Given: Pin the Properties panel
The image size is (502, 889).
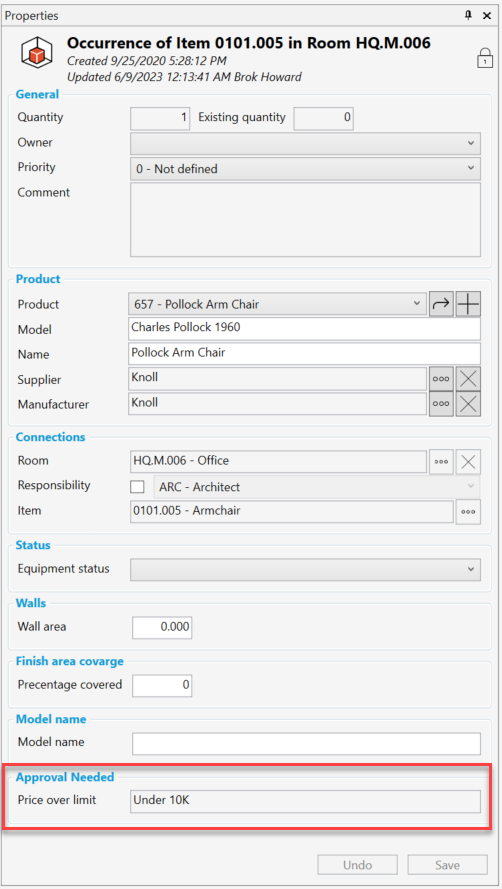Looking at the screenshot, I should click(x=468, y=16).
